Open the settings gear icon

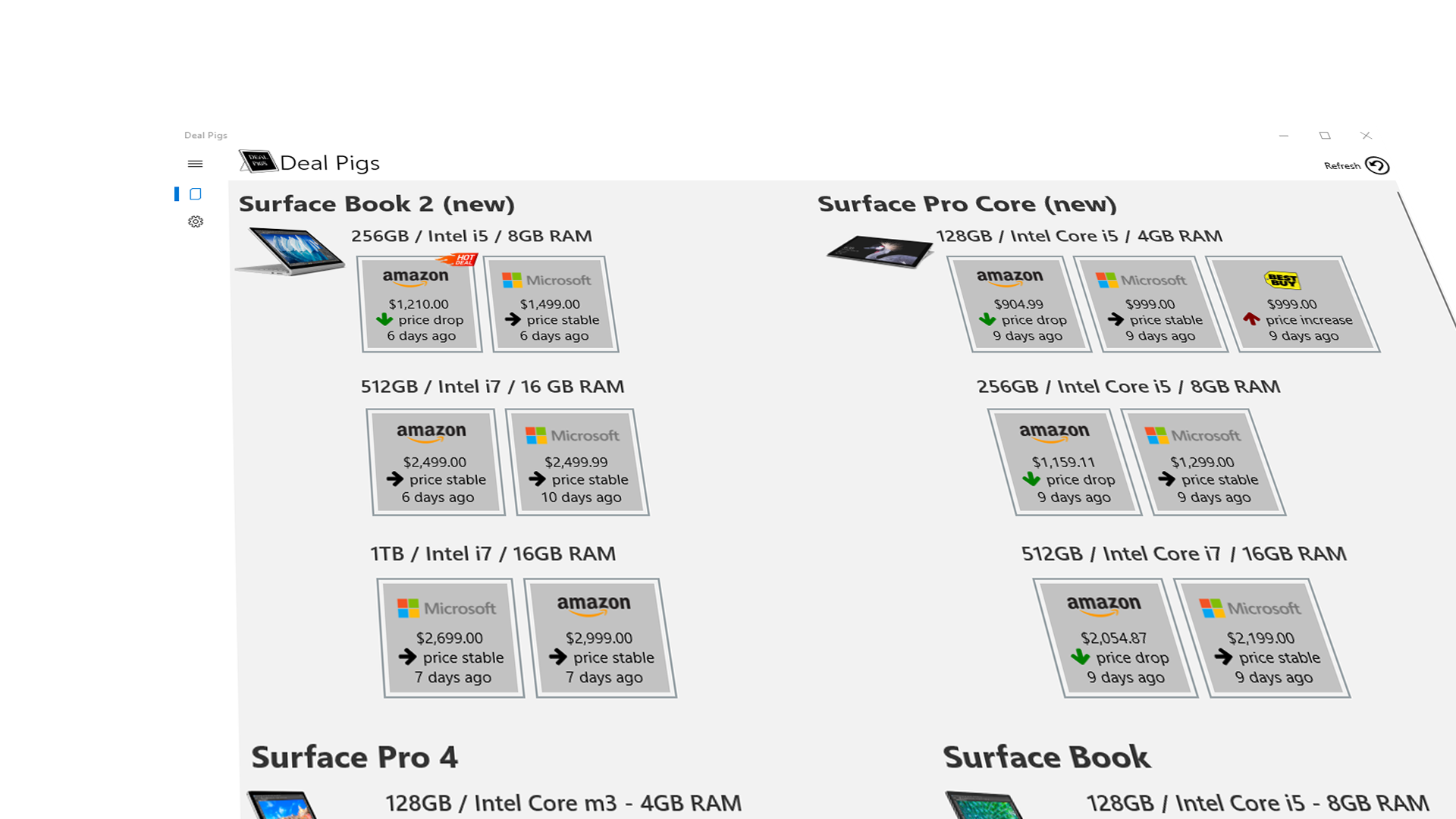(196, 221)
